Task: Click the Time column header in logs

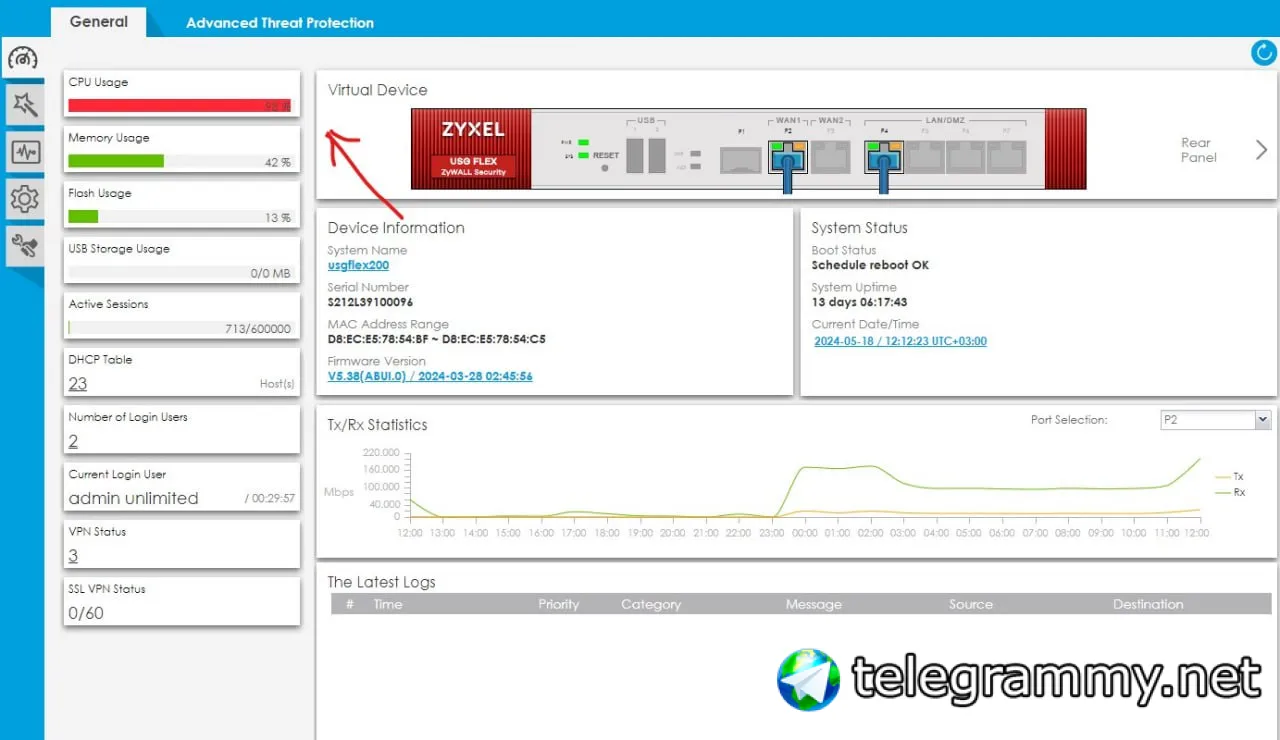Action: (x=388, y=604)
